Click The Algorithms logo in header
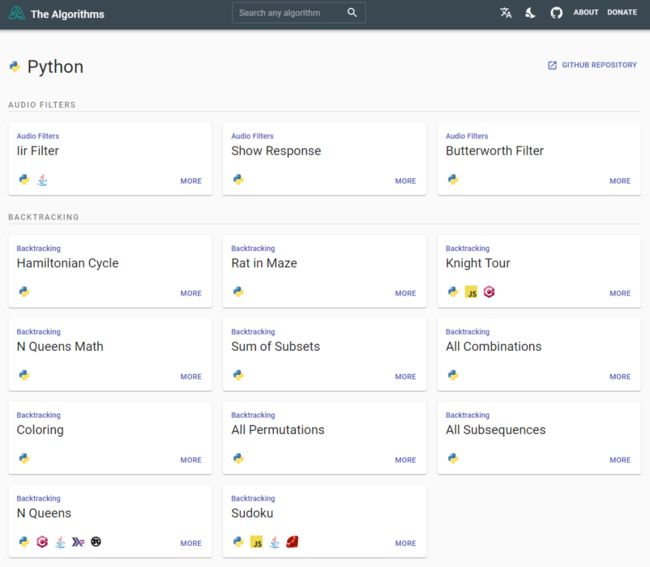 coord(18,13)
